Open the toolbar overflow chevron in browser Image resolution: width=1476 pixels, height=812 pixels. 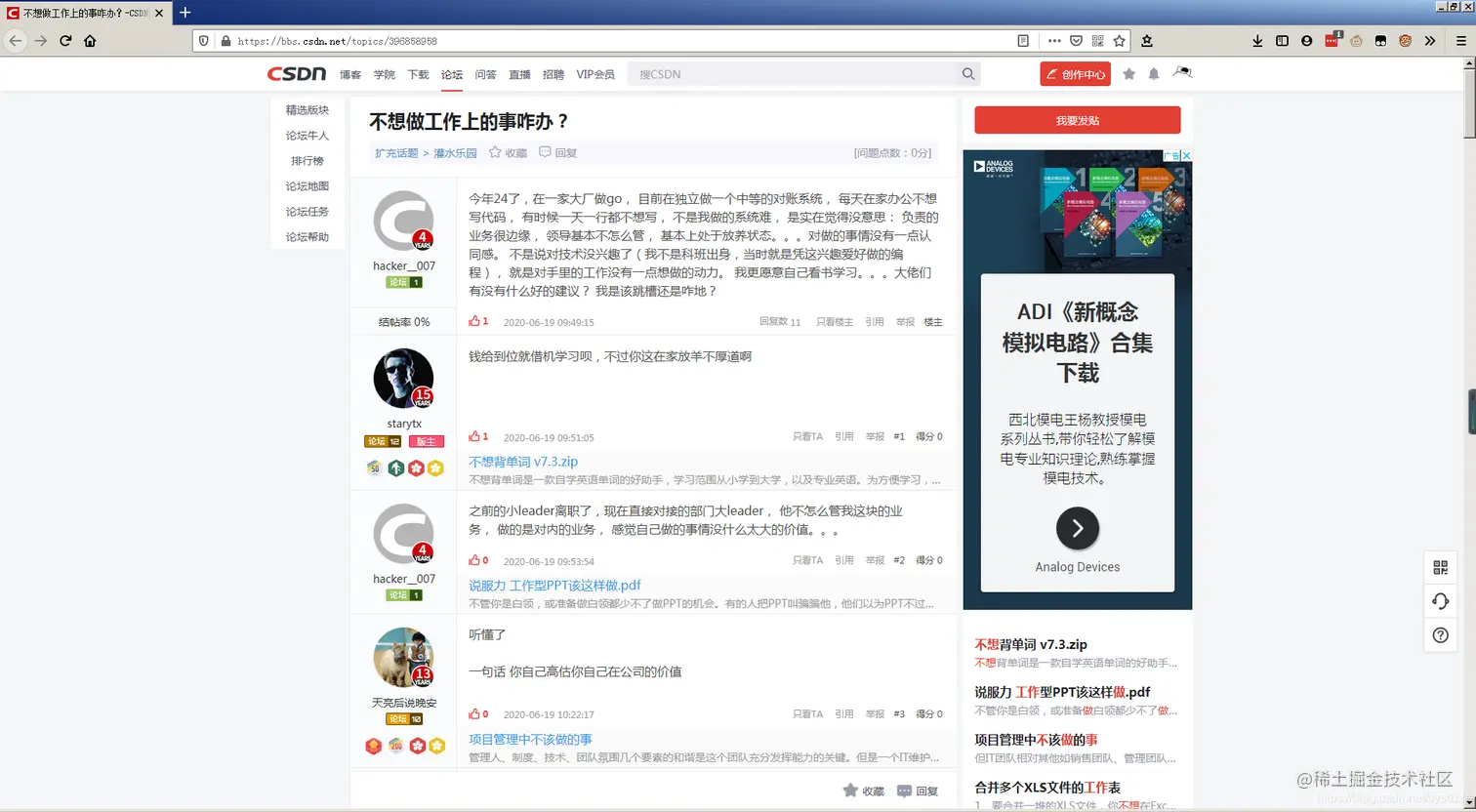pyautogui.click(x=1430, y=41)
